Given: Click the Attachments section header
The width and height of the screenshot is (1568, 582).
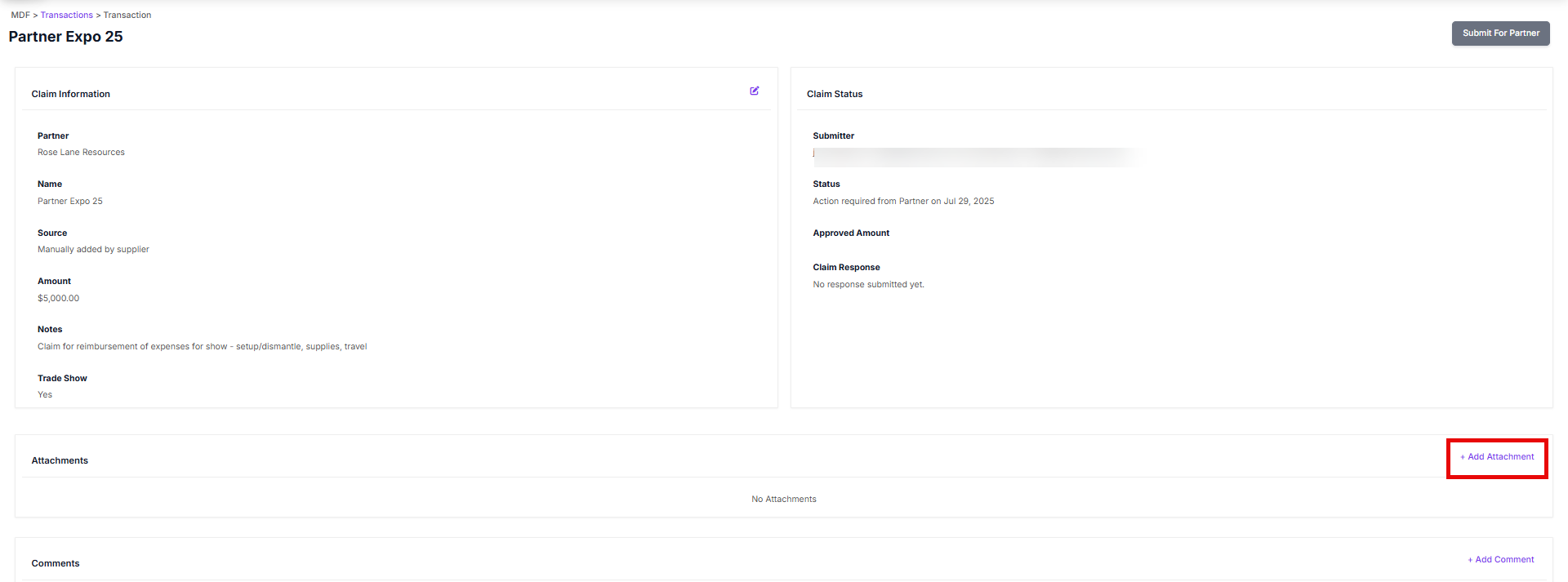Looking at the screenshot, I should (60, 461).
